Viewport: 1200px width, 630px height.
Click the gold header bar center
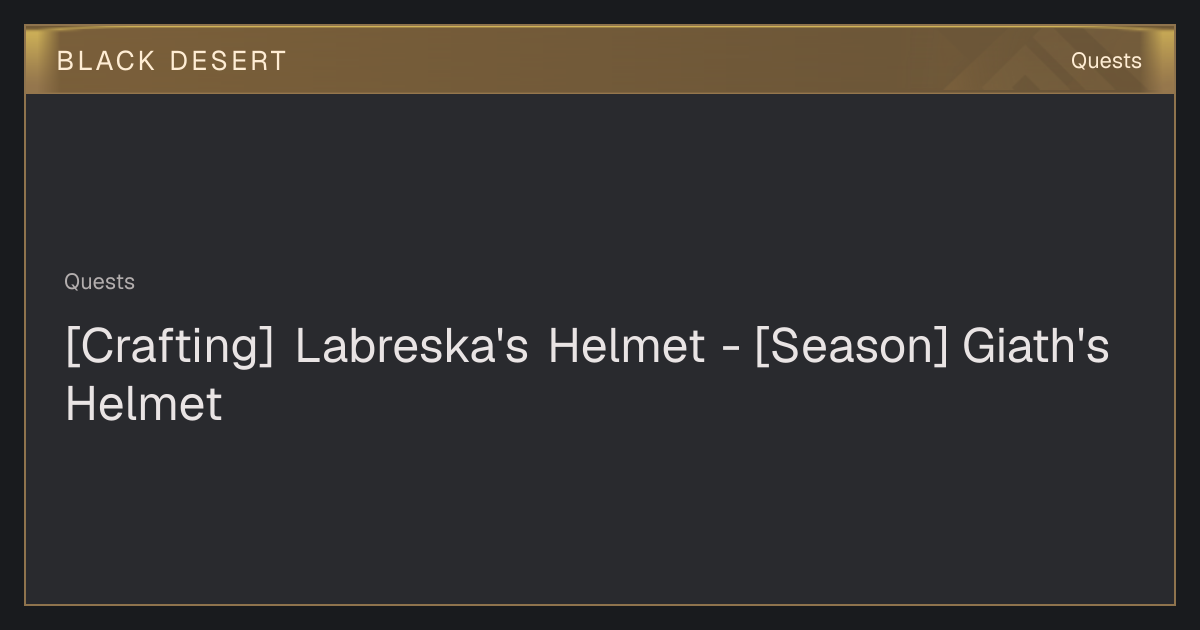point(600,60)
